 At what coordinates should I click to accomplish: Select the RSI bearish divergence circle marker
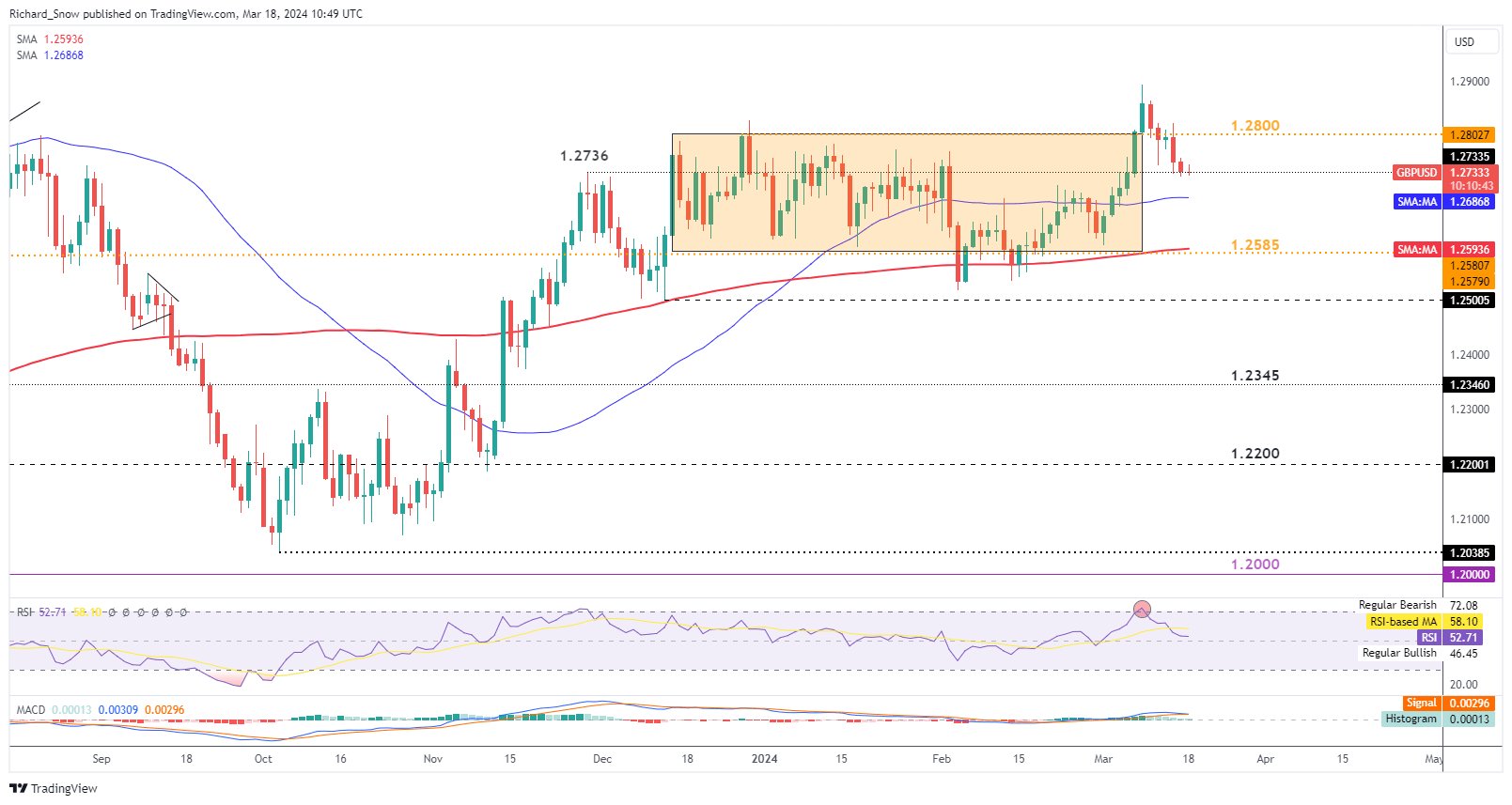pos(1142,610)
